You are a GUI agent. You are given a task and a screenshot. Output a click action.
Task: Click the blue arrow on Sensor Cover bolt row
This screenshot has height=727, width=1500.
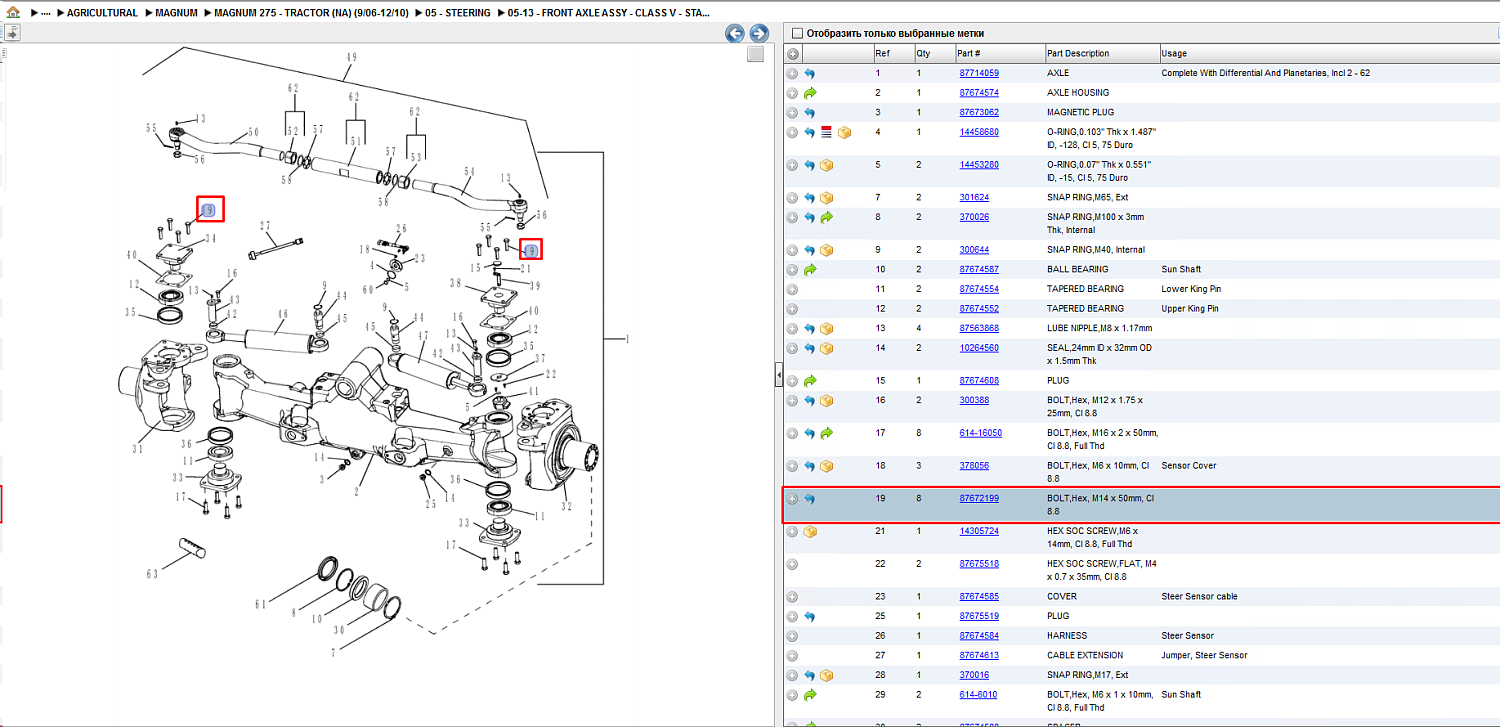point(810,466)
